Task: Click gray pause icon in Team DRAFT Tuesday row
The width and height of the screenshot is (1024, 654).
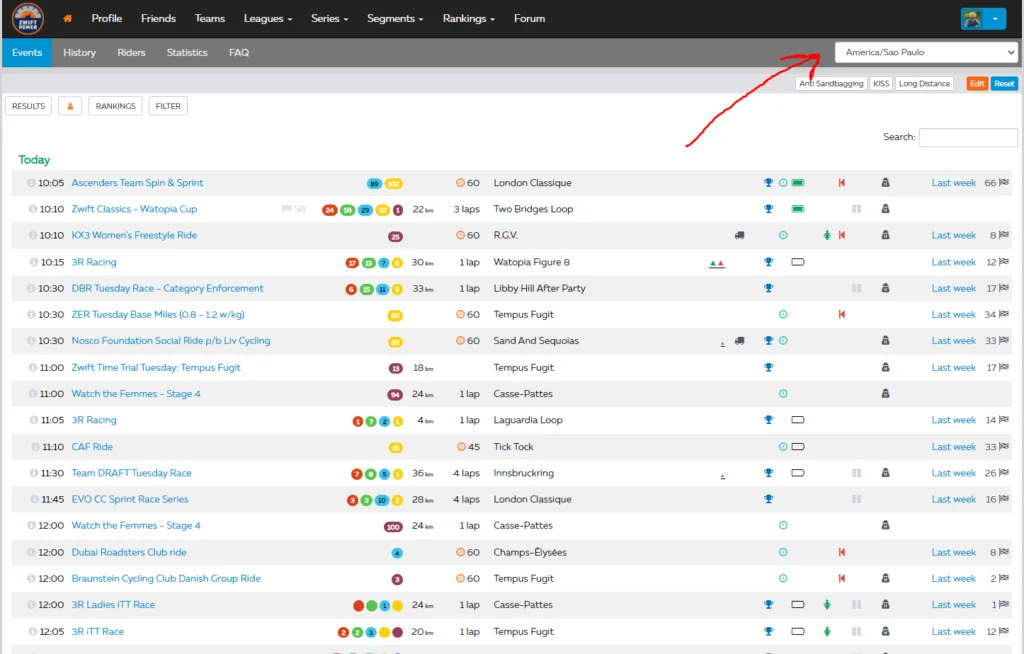Action: point(856,473)
